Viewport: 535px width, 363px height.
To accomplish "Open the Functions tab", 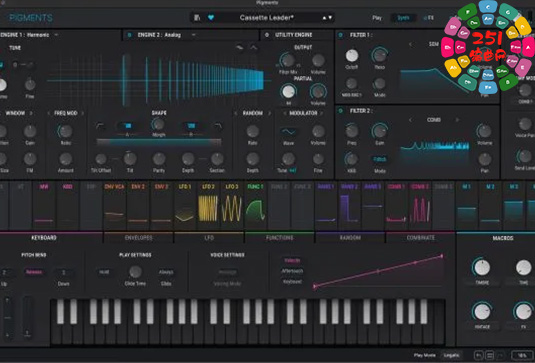I will pyautogui.click(x=279, y=237).
